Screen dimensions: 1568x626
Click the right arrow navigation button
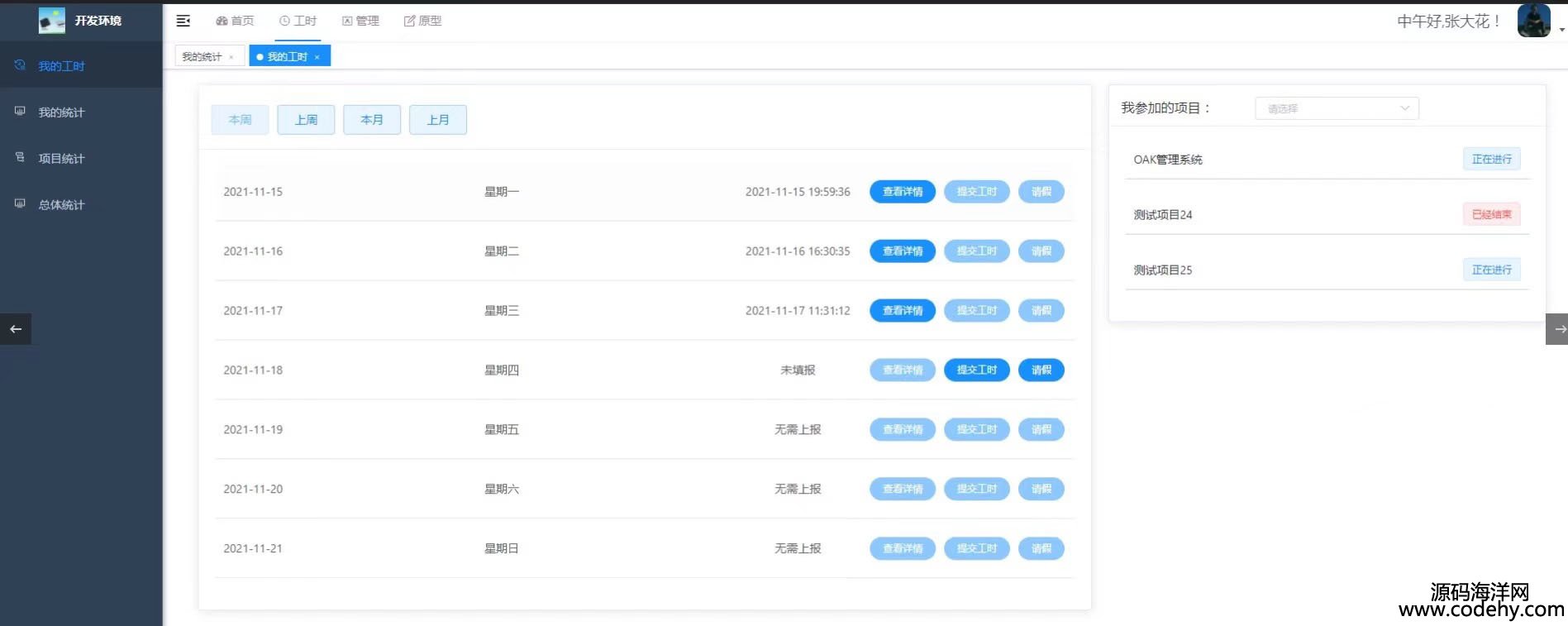coord(1557,329)
